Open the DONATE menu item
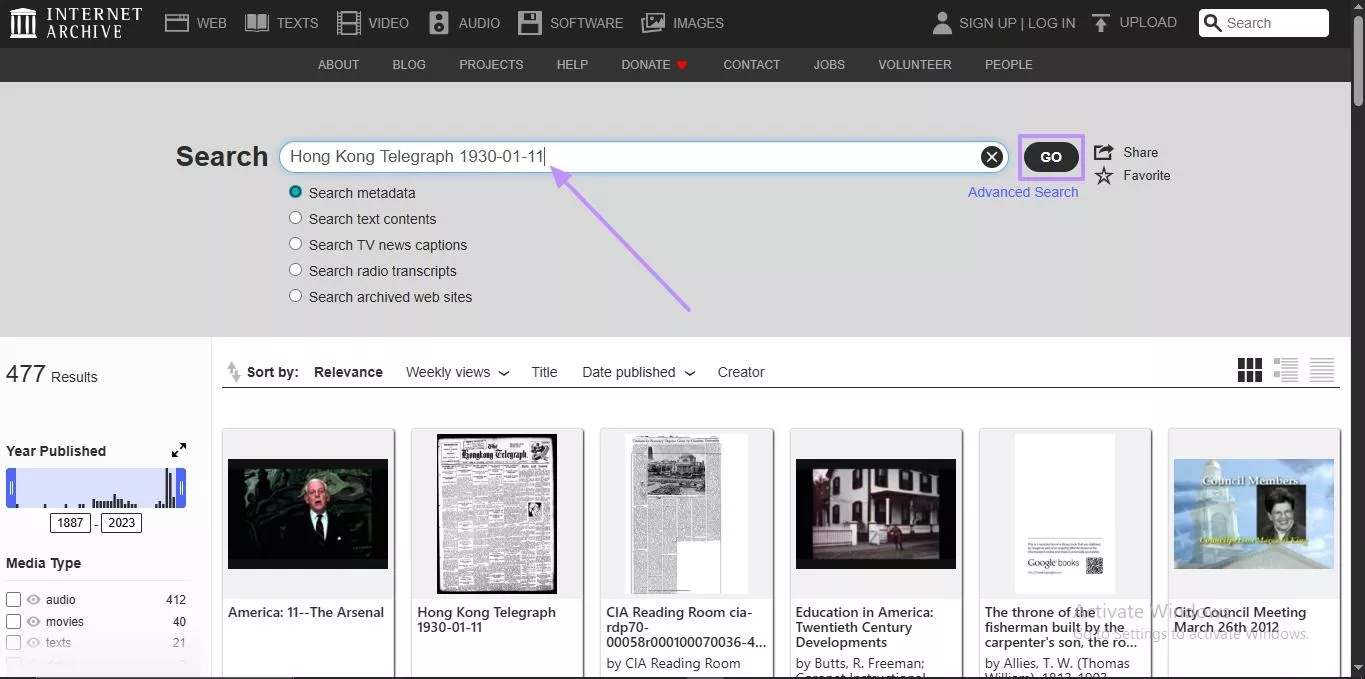1365x679 pixels. coord(646,64)
